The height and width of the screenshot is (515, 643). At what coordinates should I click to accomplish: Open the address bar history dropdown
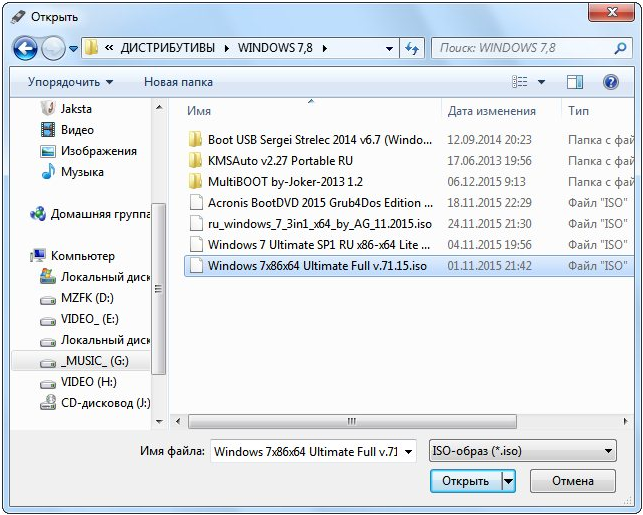pos(389,49)
